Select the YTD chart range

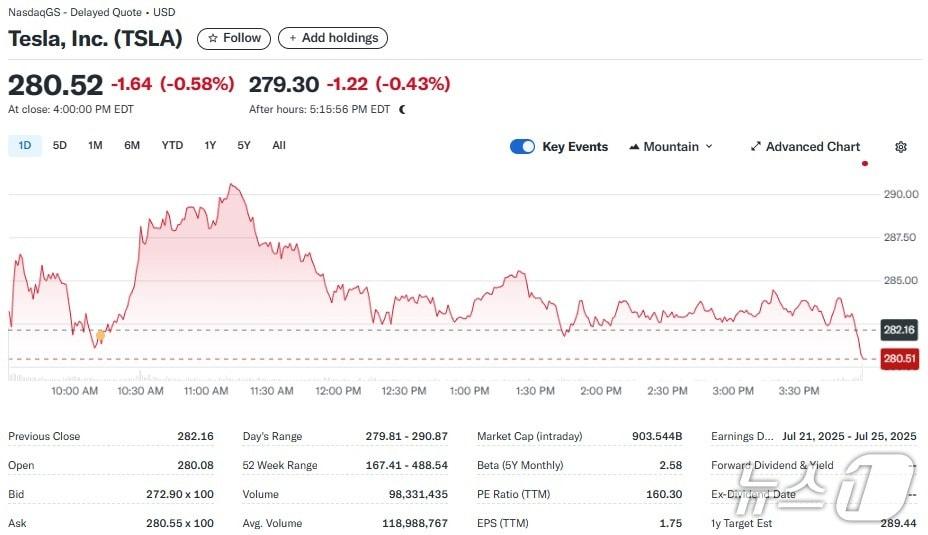click(172, 146)
